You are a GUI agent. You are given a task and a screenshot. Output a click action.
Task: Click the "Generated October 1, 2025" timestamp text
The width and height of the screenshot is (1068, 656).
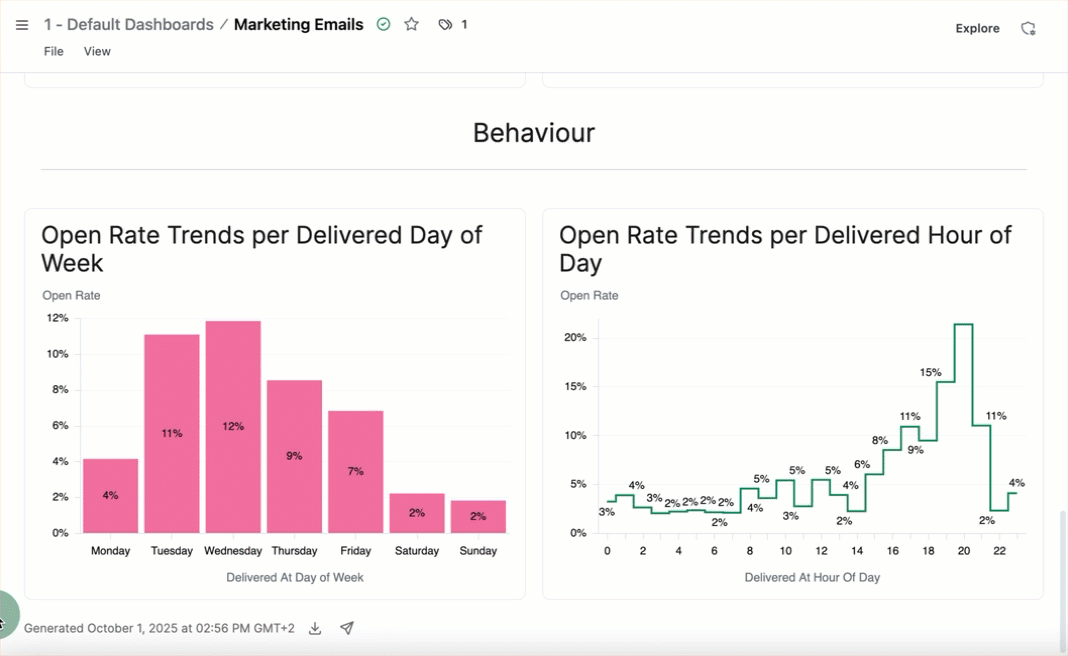[160, 628]
